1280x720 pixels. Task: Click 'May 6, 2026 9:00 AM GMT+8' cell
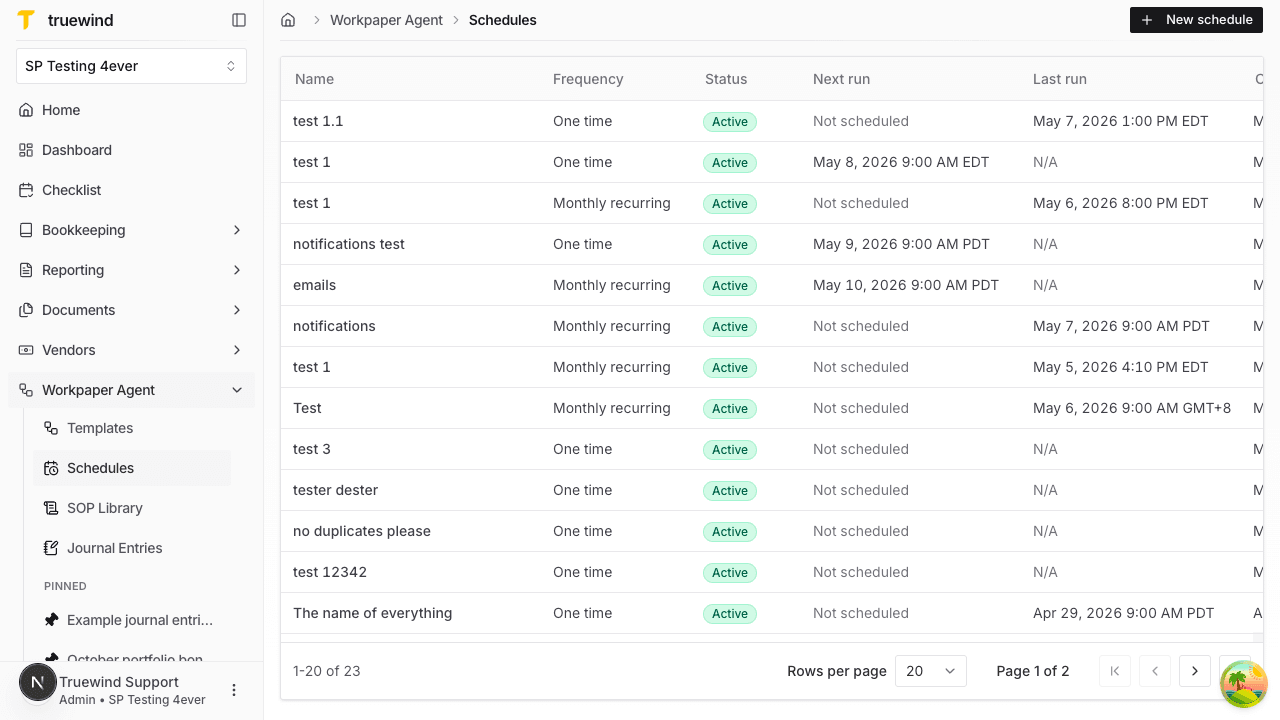pos(1132,408)
